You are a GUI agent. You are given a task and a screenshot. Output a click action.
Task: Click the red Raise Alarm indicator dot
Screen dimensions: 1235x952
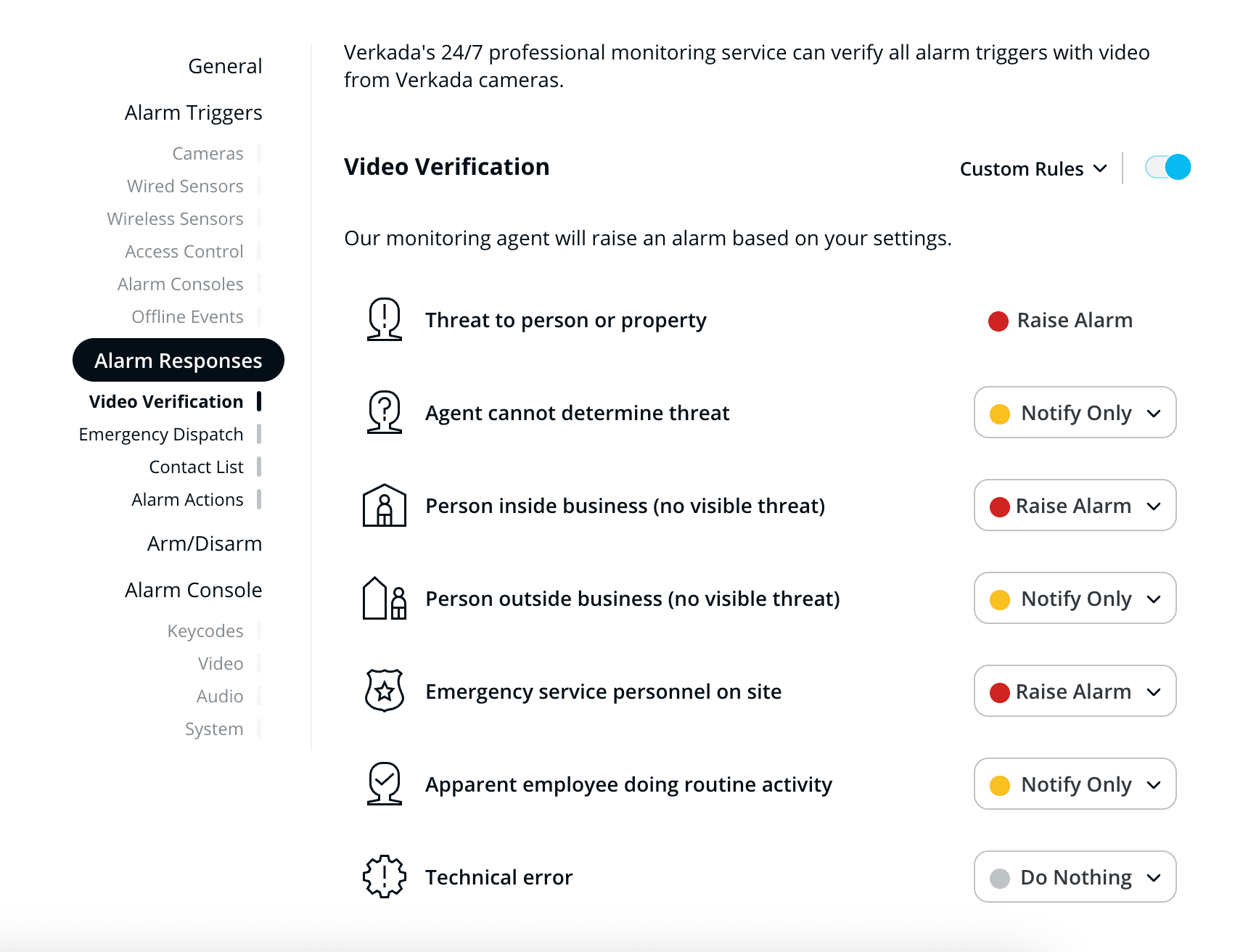(998, 320)
